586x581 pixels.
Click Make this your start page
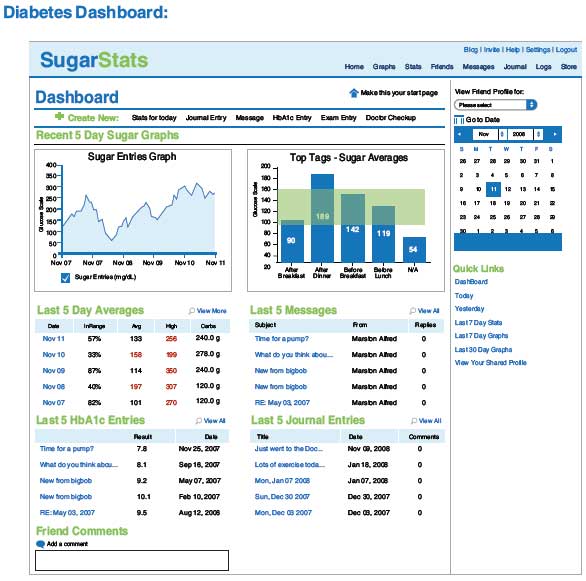pyautogui.click(x=399, y=93)
